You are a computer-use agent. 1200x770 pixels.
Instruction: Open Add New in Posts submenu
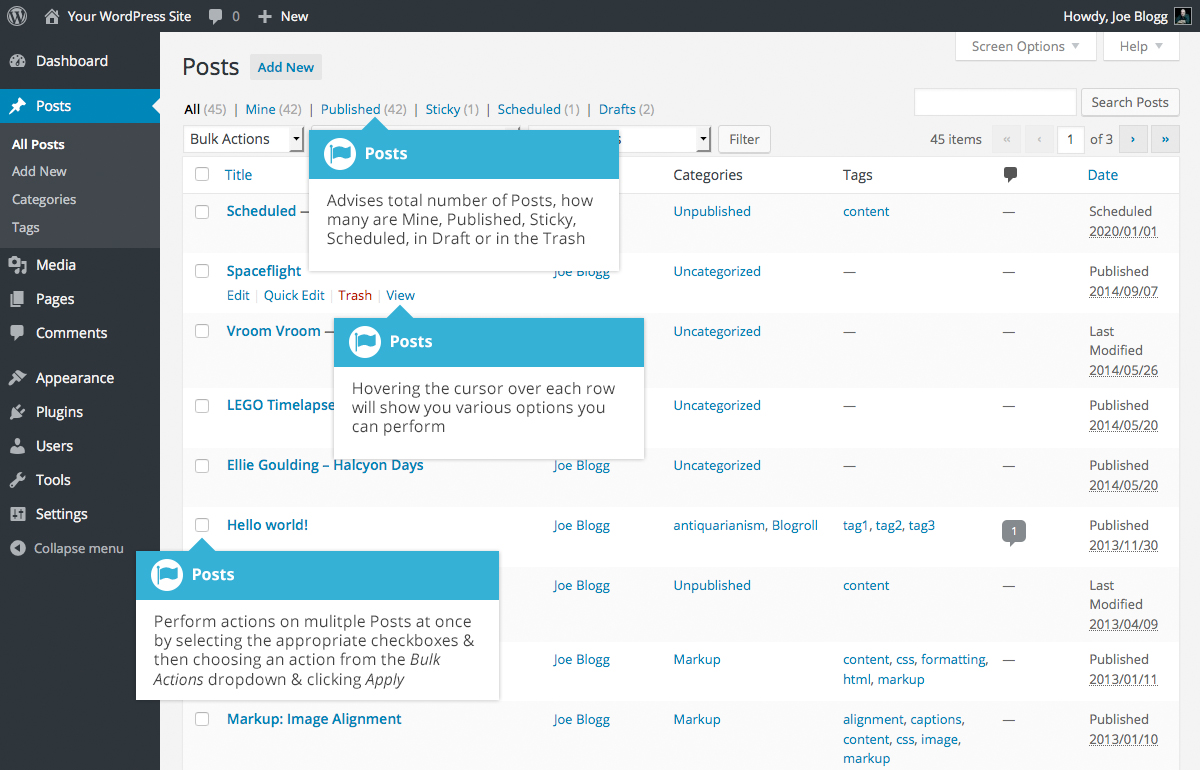coord(39,171)
